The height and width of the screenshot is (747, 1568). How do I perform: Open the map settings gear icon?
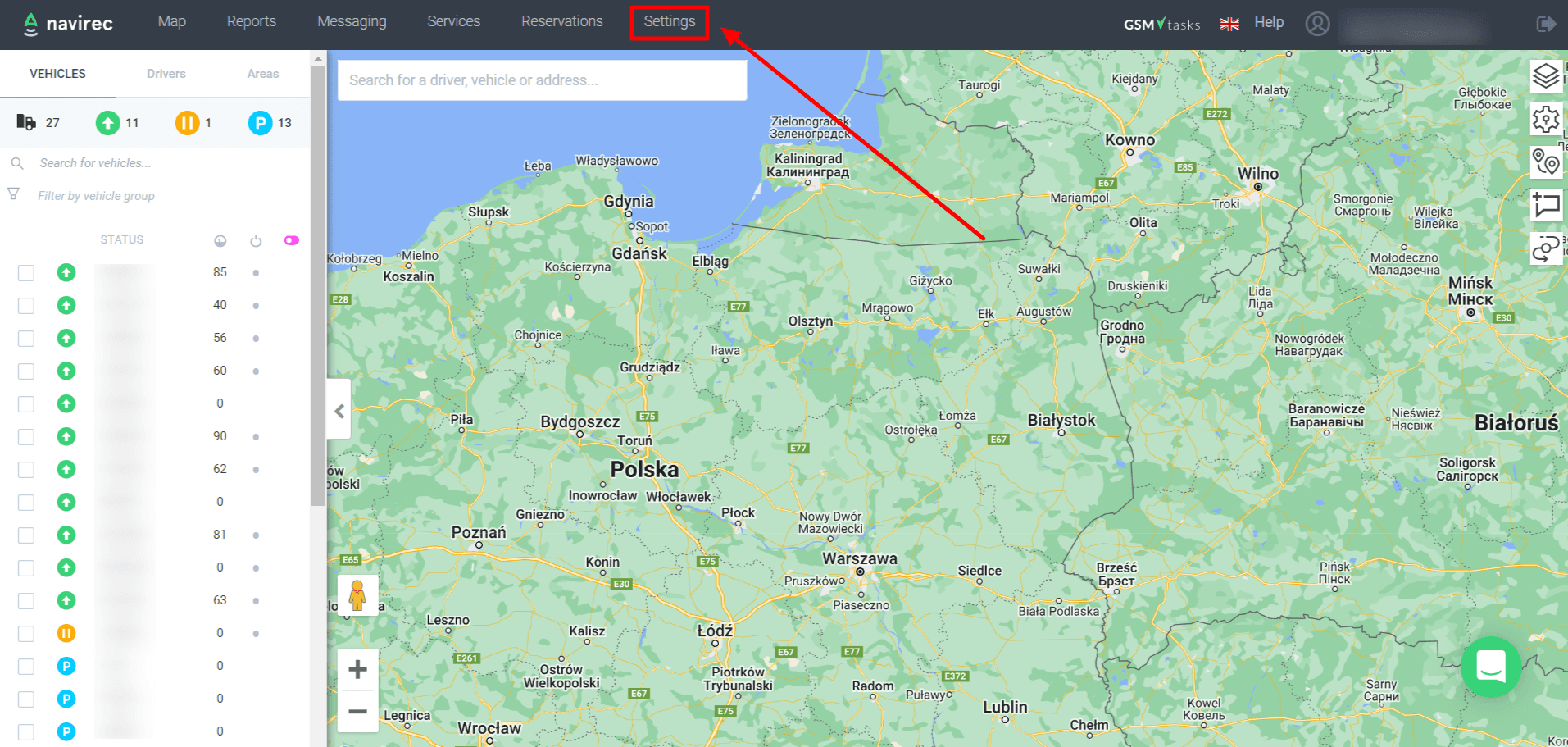click(x=1546, y=120)
